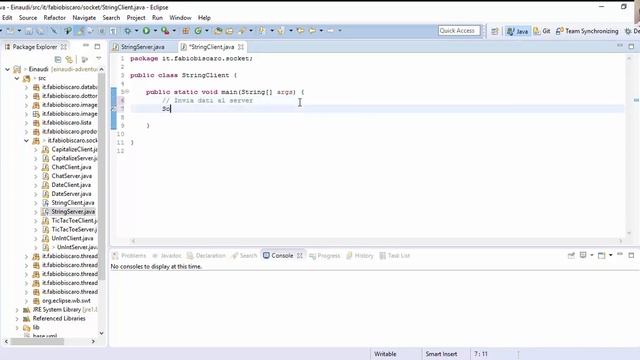Run the program with green Run icon

[146, 31]
